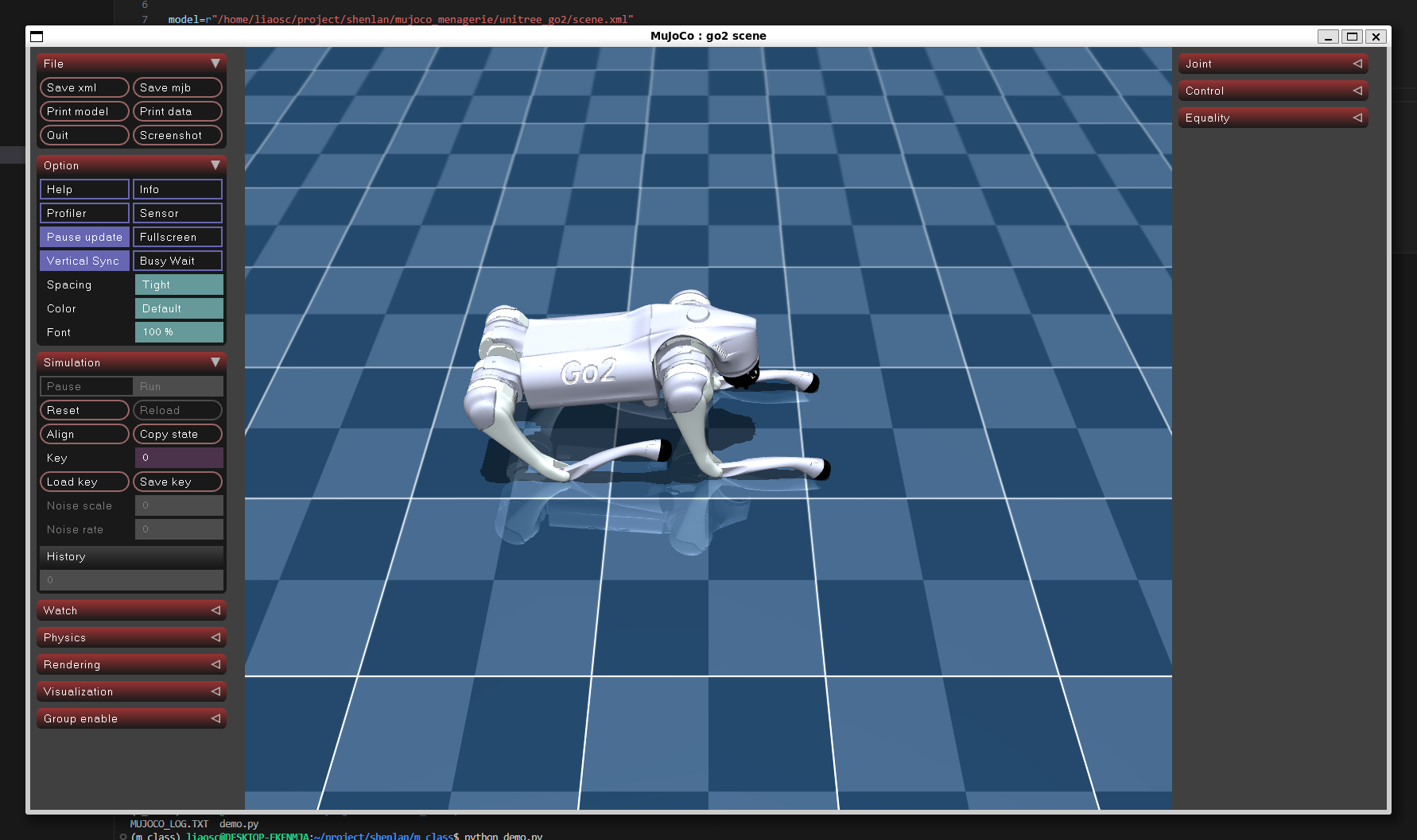
Task: Enable Fullscreen mode
Action: (177, 237)
